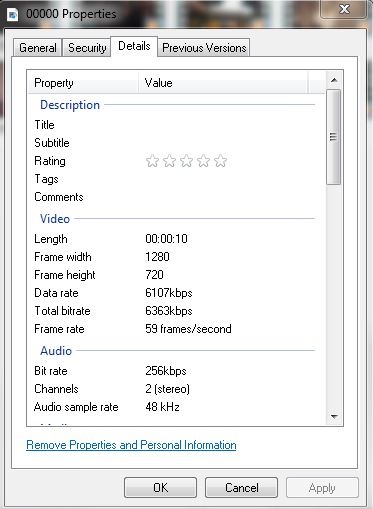This screenshot has width=373, height=509.
Task: Select the Comments property row
Action: pyautogui.click(x=175, y=197)
